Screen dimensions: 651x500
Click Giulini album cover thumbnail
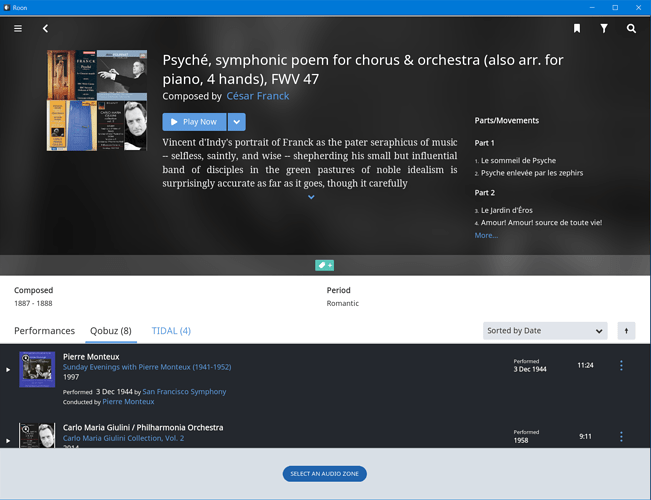click(x=37, y=435)
